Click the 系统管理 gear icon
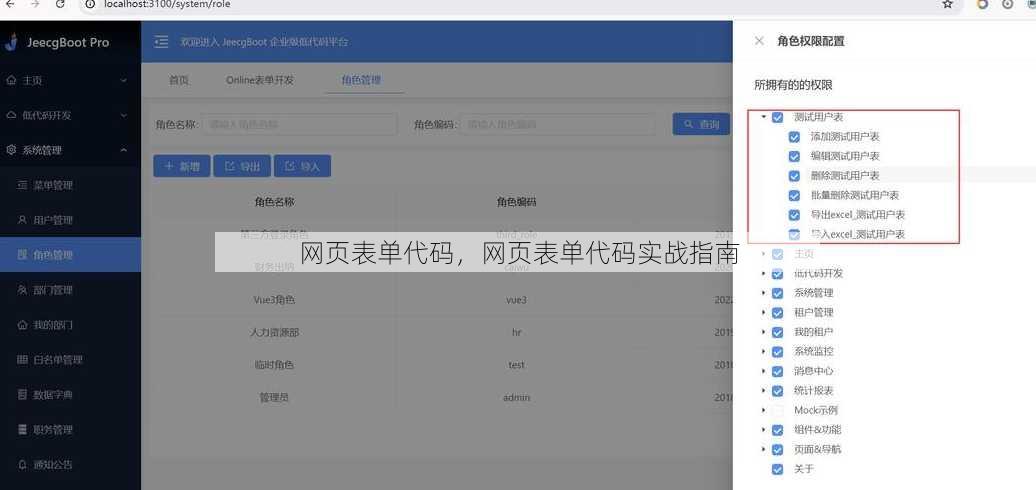 (x=11, y=151)
